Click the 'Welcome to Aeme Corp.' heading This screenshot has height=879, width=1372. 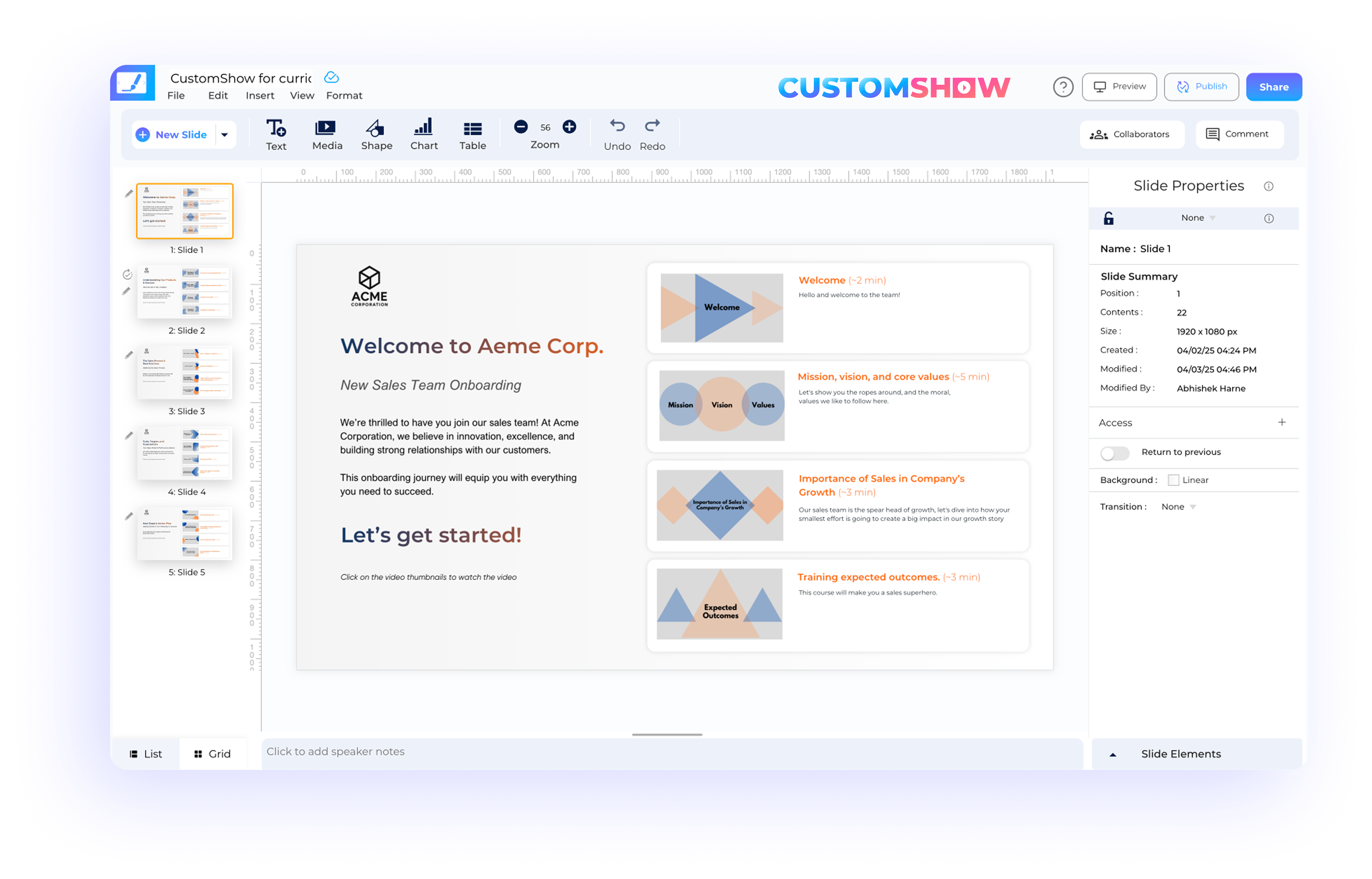pos(472,346)
